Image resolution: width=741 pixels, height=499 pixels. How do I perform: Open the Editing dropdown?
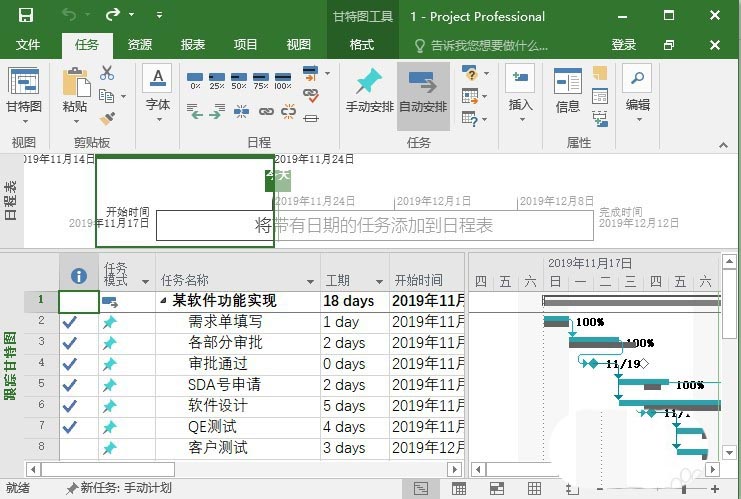pos(639,120)
